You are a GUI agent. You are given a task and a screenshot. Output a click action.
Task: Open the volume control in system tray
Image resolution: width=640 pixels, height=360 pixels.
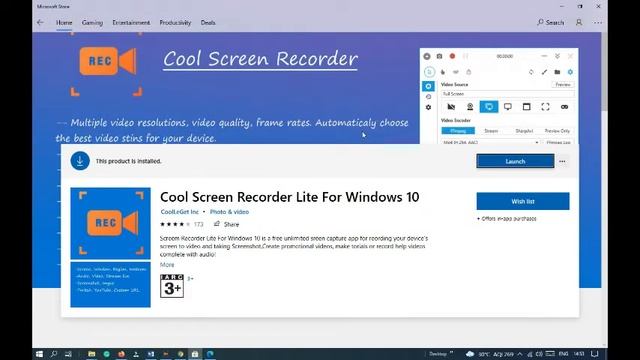pyautogui.click(x=539, y=354)
